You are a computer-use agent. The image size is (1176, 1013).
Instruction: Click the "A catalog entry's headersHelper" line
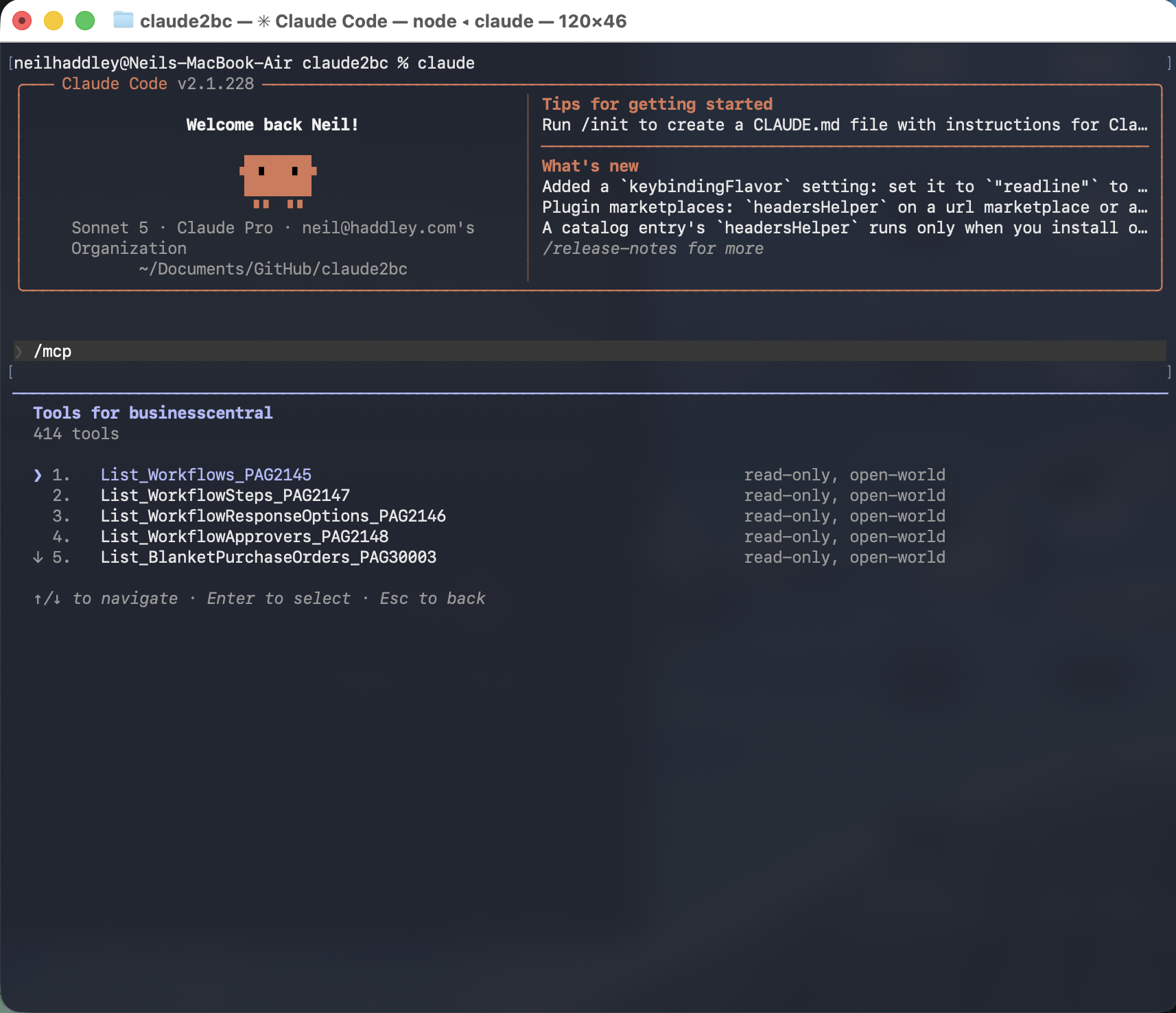click(845, 228)
